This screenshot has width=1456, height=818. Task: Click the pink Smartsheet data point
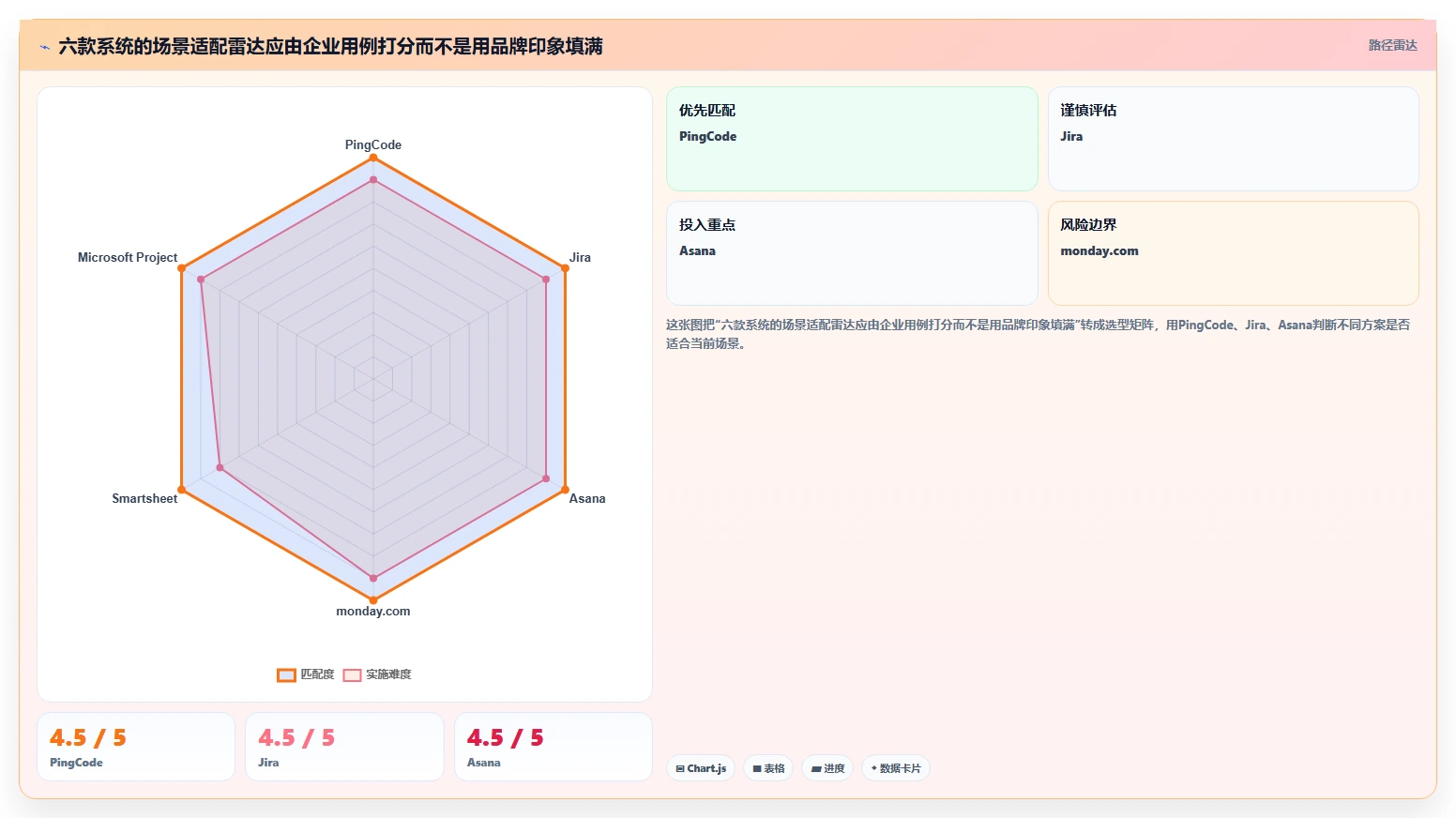click(x=220, y=467)
